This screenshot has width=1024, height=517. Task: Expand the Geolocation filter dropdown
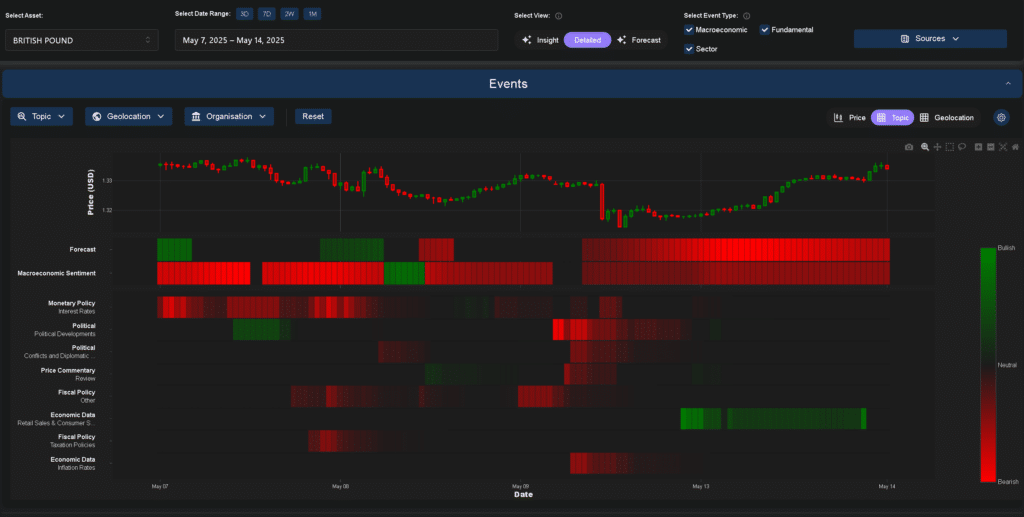[x=128, y=117]
